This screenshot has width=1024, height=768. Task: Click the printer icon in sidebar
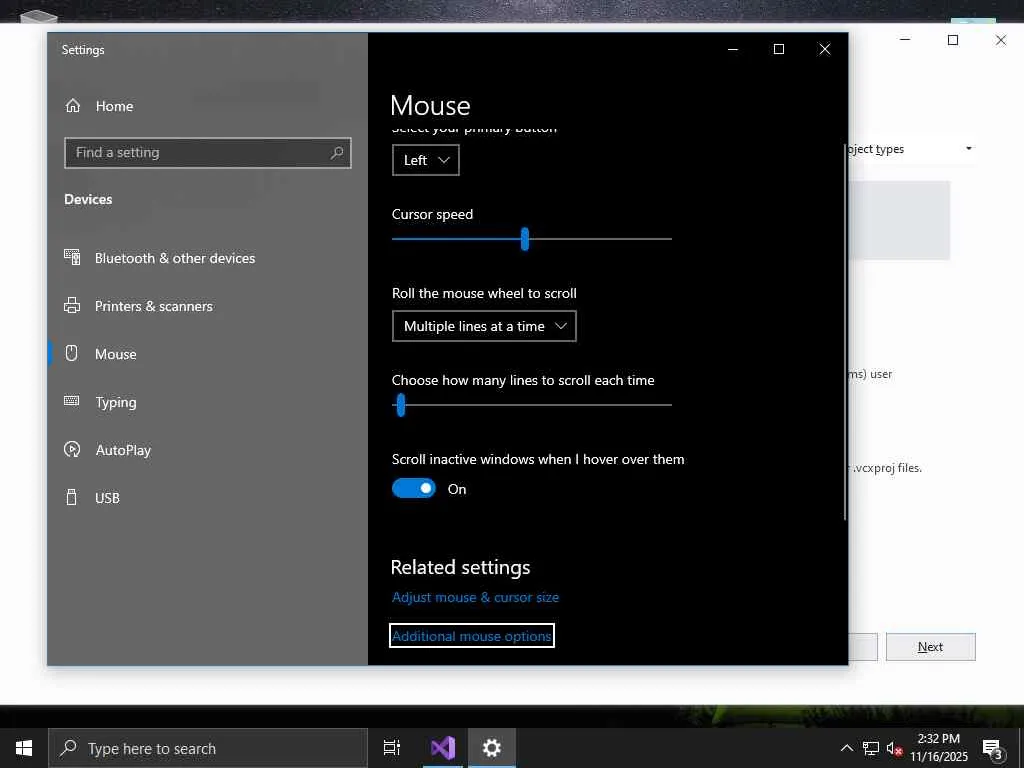pos(72,305)
